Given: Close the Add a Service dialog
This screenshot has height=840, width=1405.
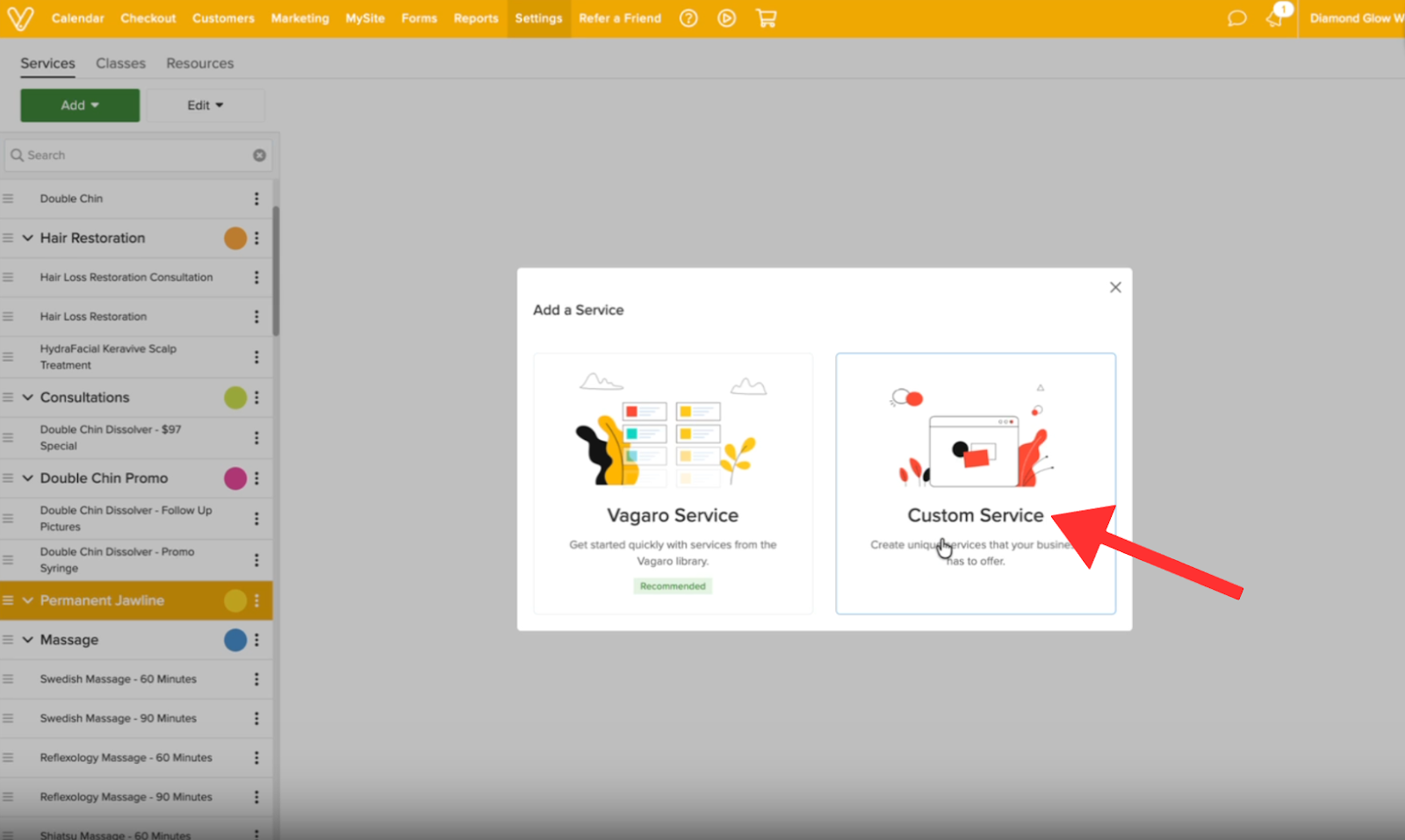Looking at the screenshot, I should pos(1115,287).
